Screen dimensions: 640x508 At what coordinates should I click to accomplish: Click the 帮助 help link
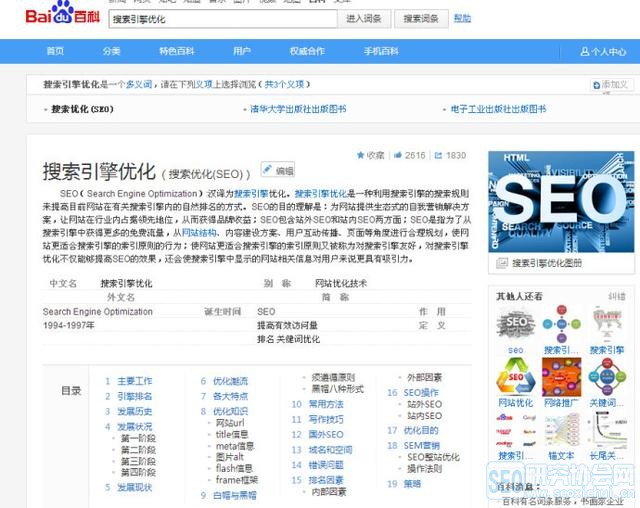pyautogui.click(x=462, y=19)
